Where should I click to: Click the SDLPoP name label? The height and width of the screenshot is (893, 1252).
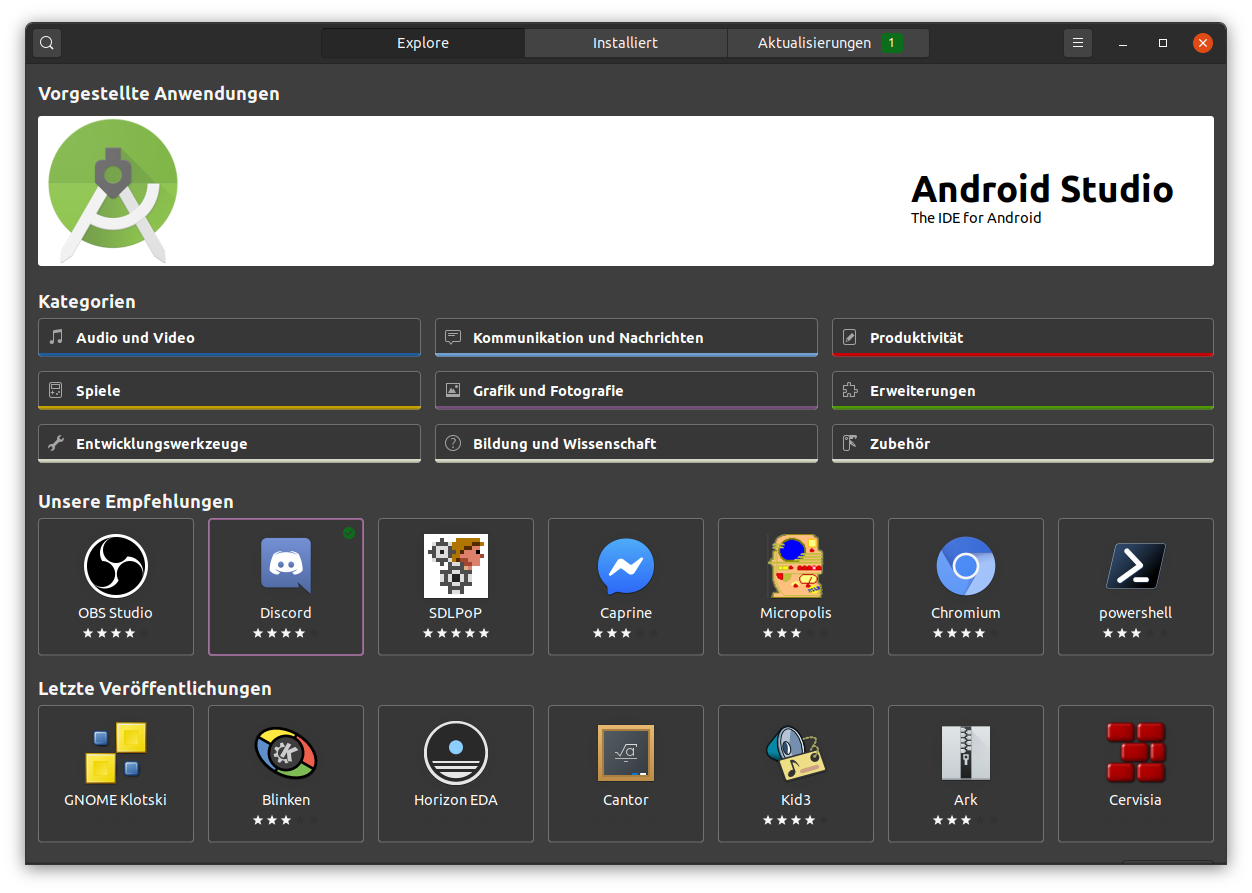coord(456,613)
